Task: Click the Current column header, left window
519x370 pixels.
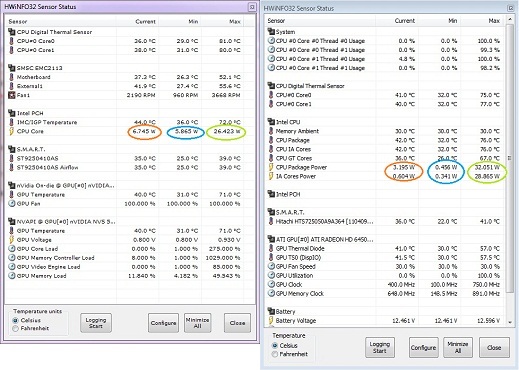Action: pos(137,22)
